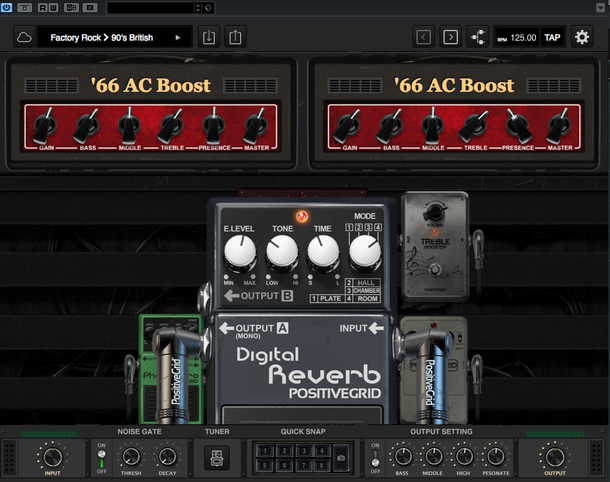Toggle the Noise Gate ON/OFF switch
The image size is (610, 482).
coord(102,458)
